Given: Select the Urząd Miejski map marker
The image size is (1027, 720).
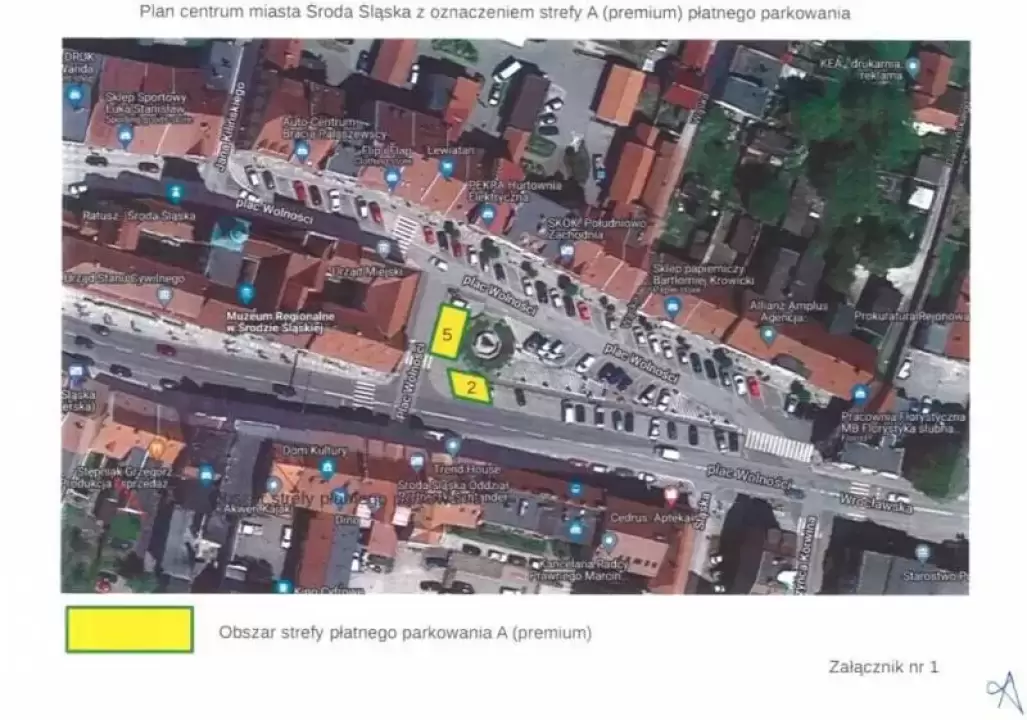Looking at the screenshot, I should click(383, 248).
